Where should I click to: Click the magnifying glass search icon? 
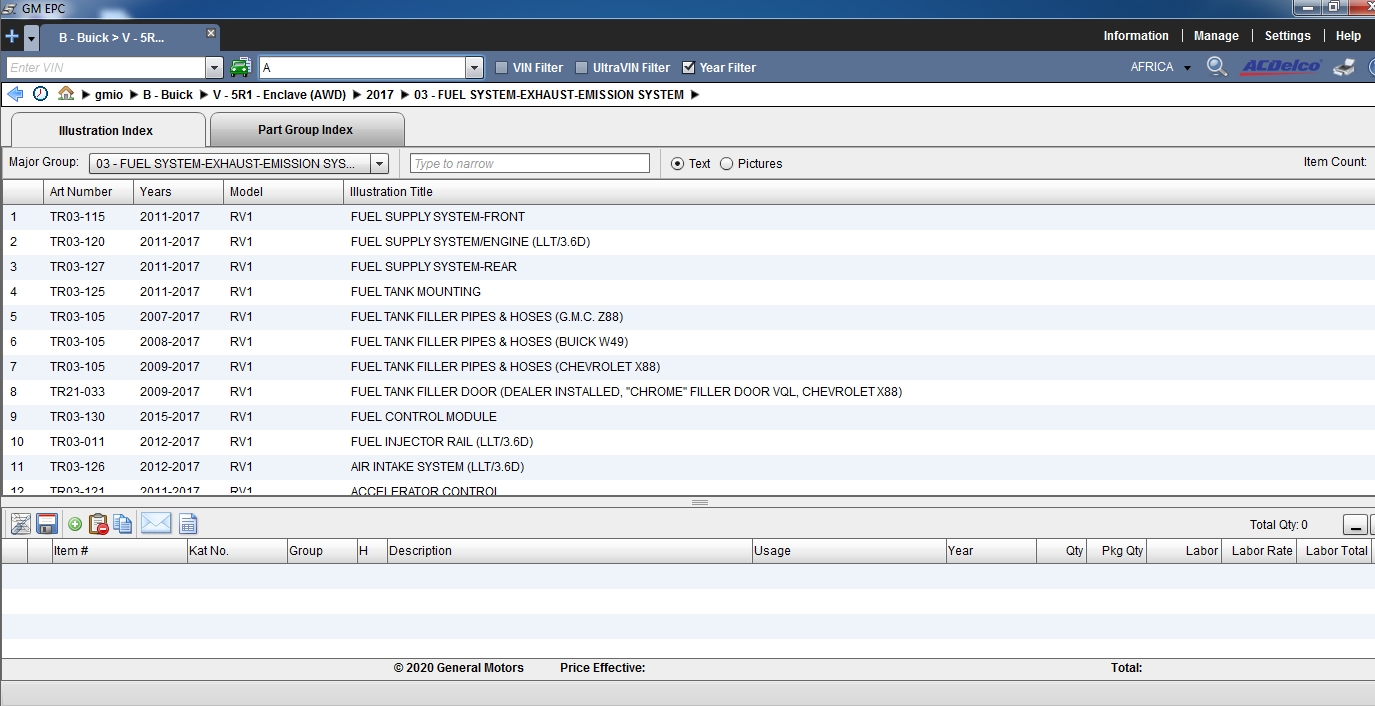pos(1216,67)
